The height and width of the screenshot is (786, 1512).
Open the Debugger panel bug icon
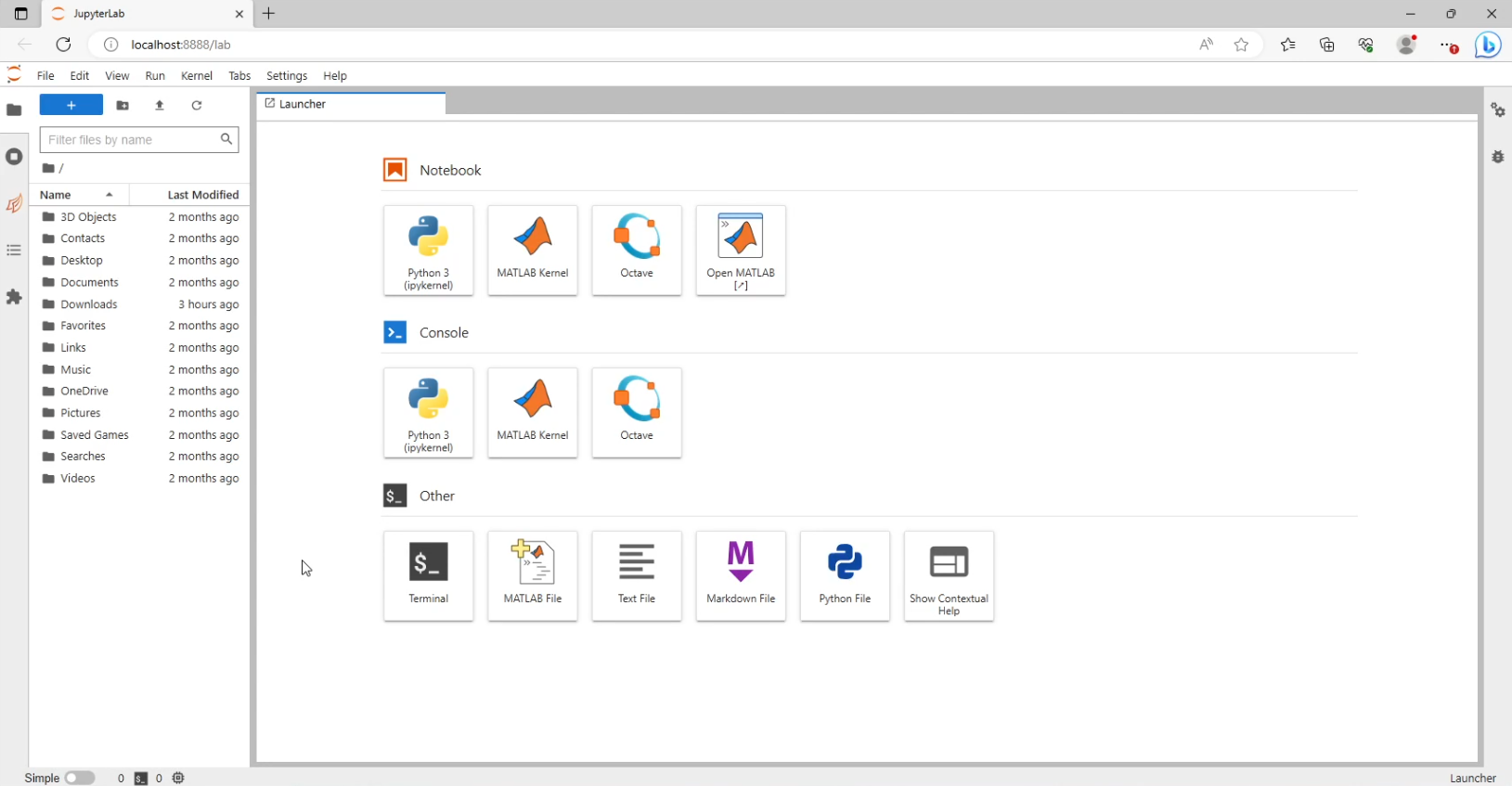pyautogui.click(x=1498, y=157)
